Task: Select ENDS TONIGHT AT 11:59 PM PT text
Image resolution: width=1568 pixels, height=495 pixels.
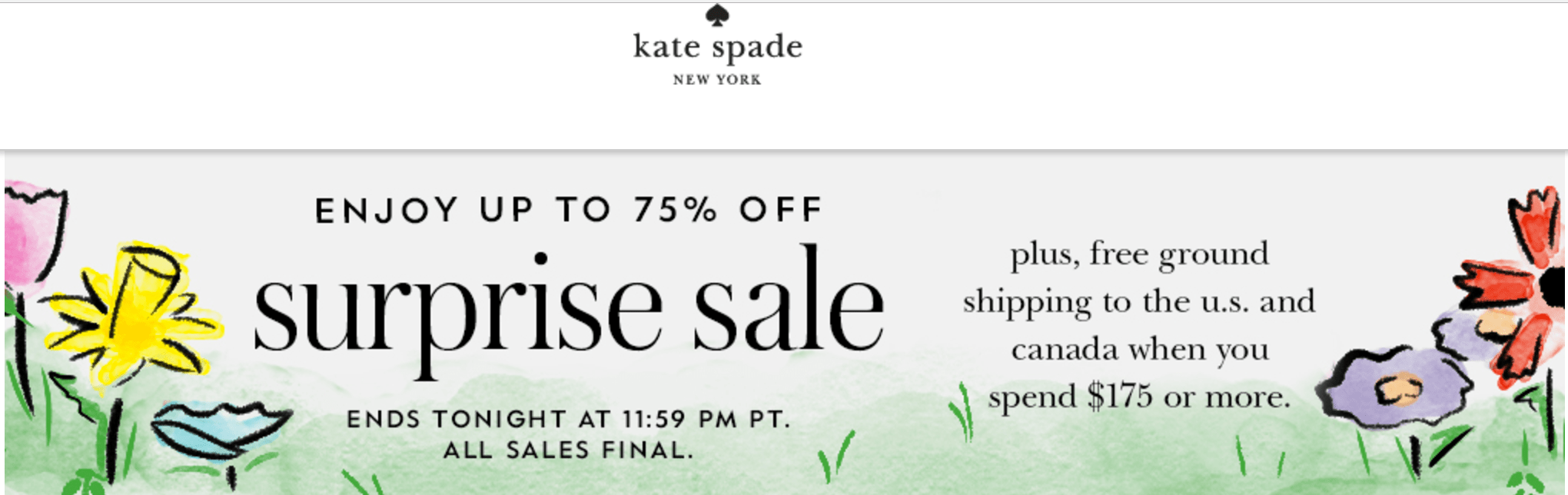Action: tap(569, 420)
